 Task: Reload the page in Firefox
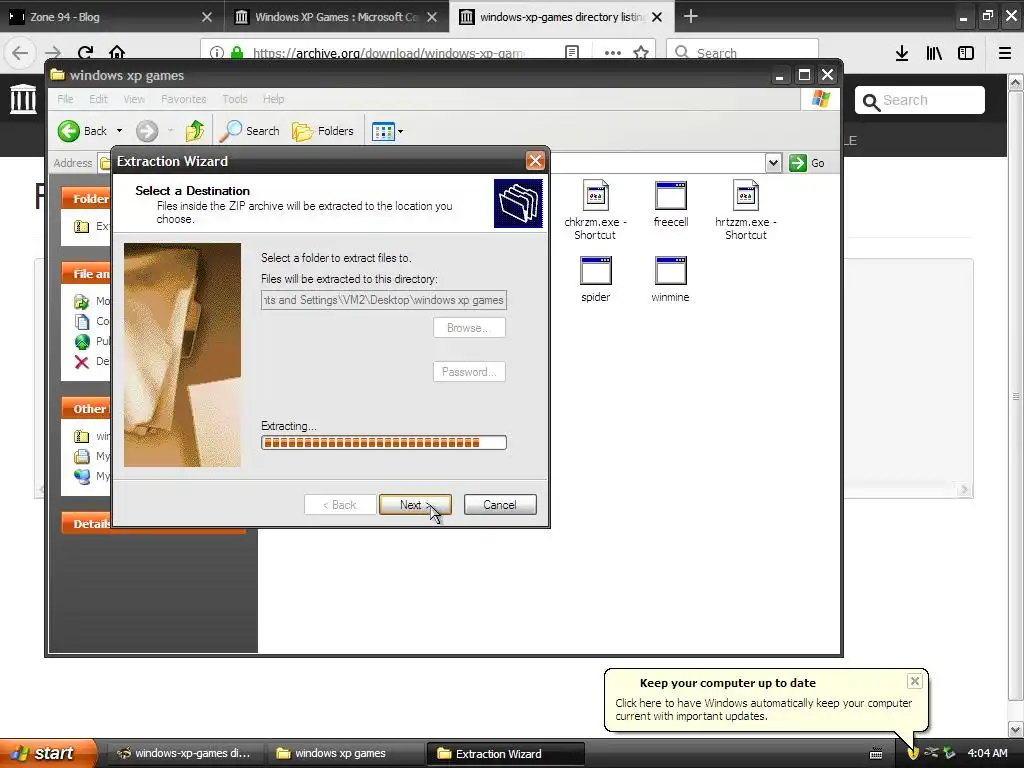[86, 53]
